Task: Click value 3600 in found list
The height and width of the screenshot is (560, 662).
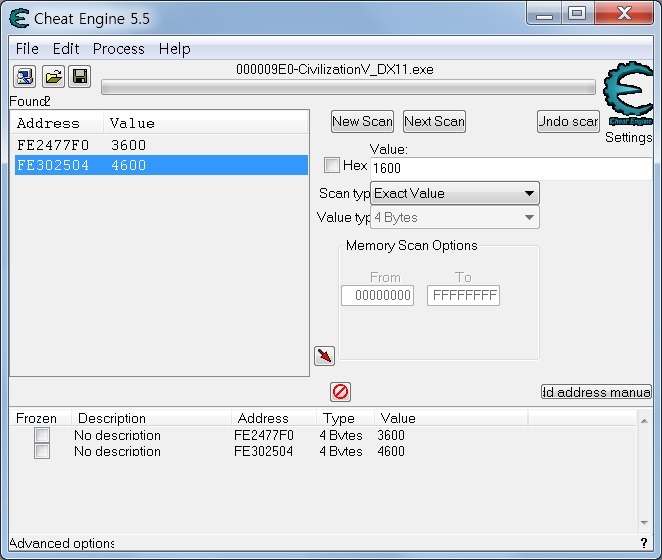Action: coord(128,145)
